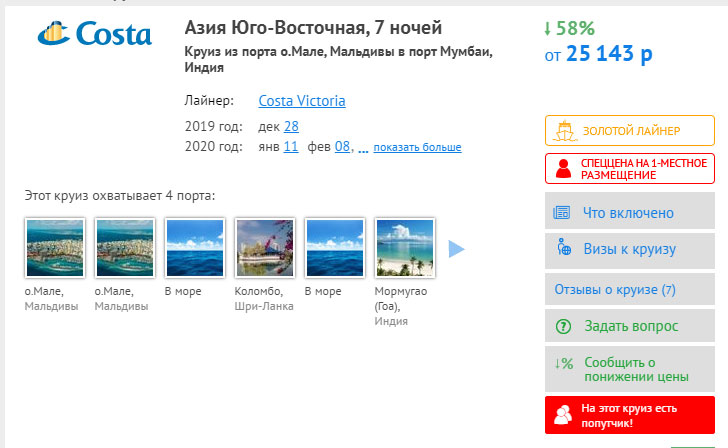This screenshot has height=448, width=728.
Task: Open the Colombo, Sri Lanka port thumbnail
Action: [264, 248]
